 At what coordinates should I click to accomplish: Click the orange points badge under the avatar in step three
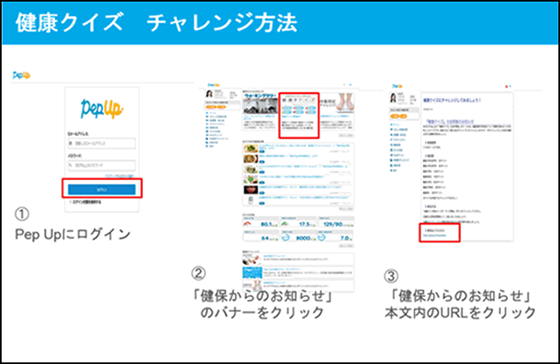[x=399, y=116]
